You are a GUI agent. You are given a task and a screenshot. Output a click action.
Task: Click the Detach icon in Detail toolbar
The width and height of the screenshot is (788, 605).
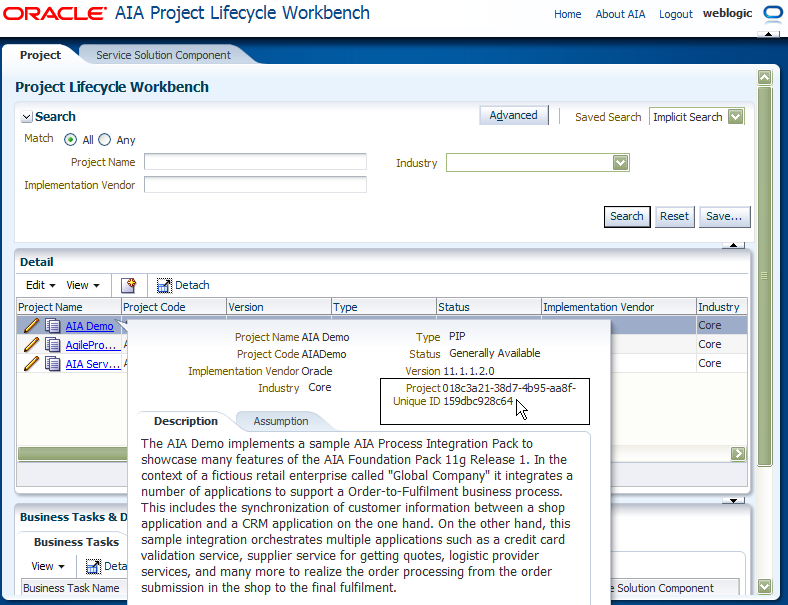click(x=164, y=285)
